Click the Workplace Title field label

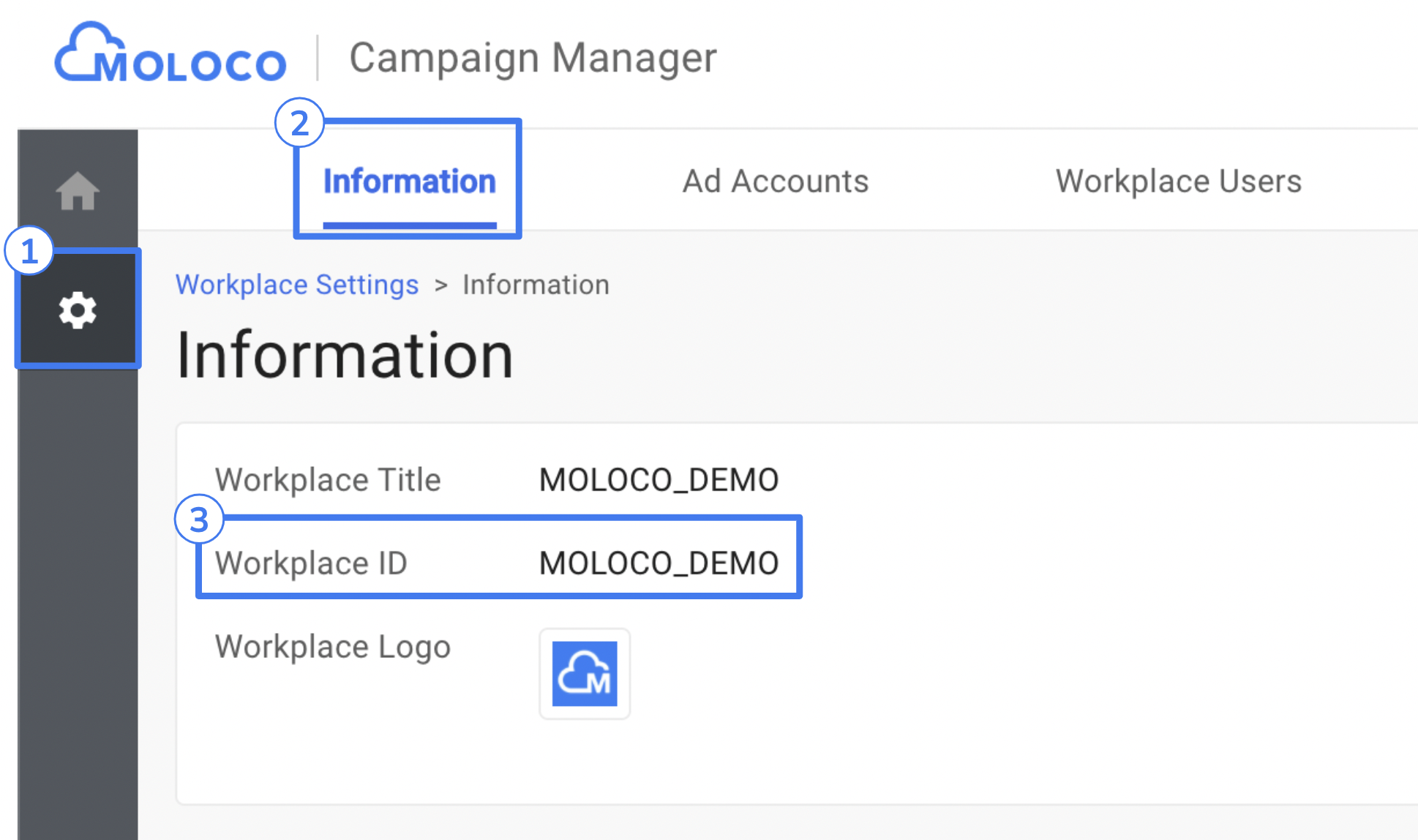point(328,479)
